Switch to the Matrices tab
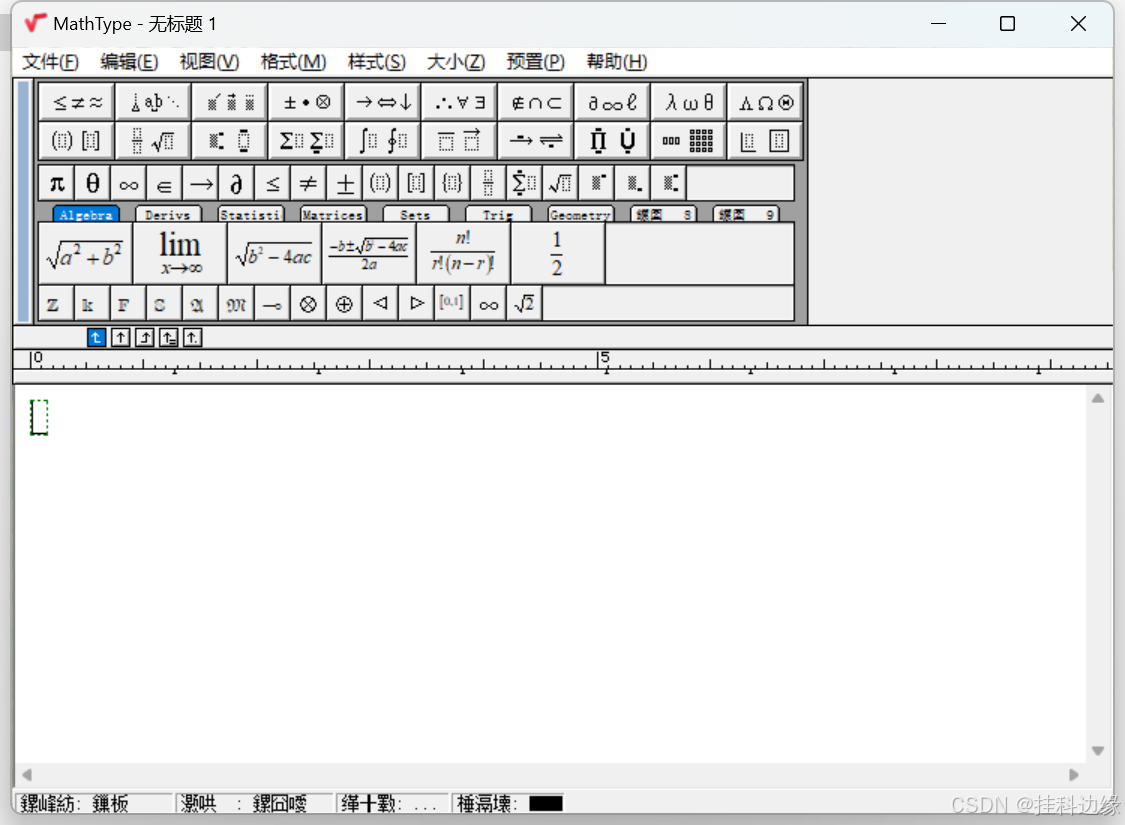This screenshot has width=1125, height=825. 333,214
